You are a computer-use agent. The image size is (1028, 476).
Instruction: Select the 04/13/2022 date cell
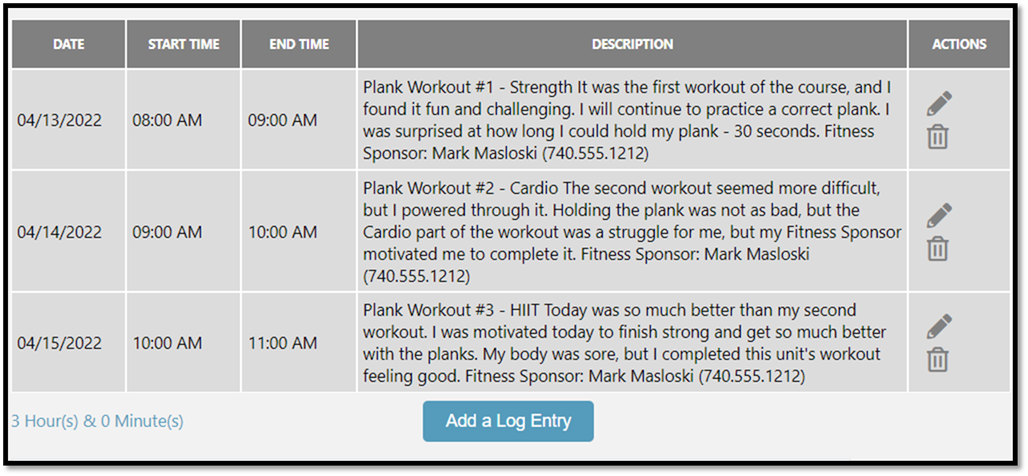[60, 120]
